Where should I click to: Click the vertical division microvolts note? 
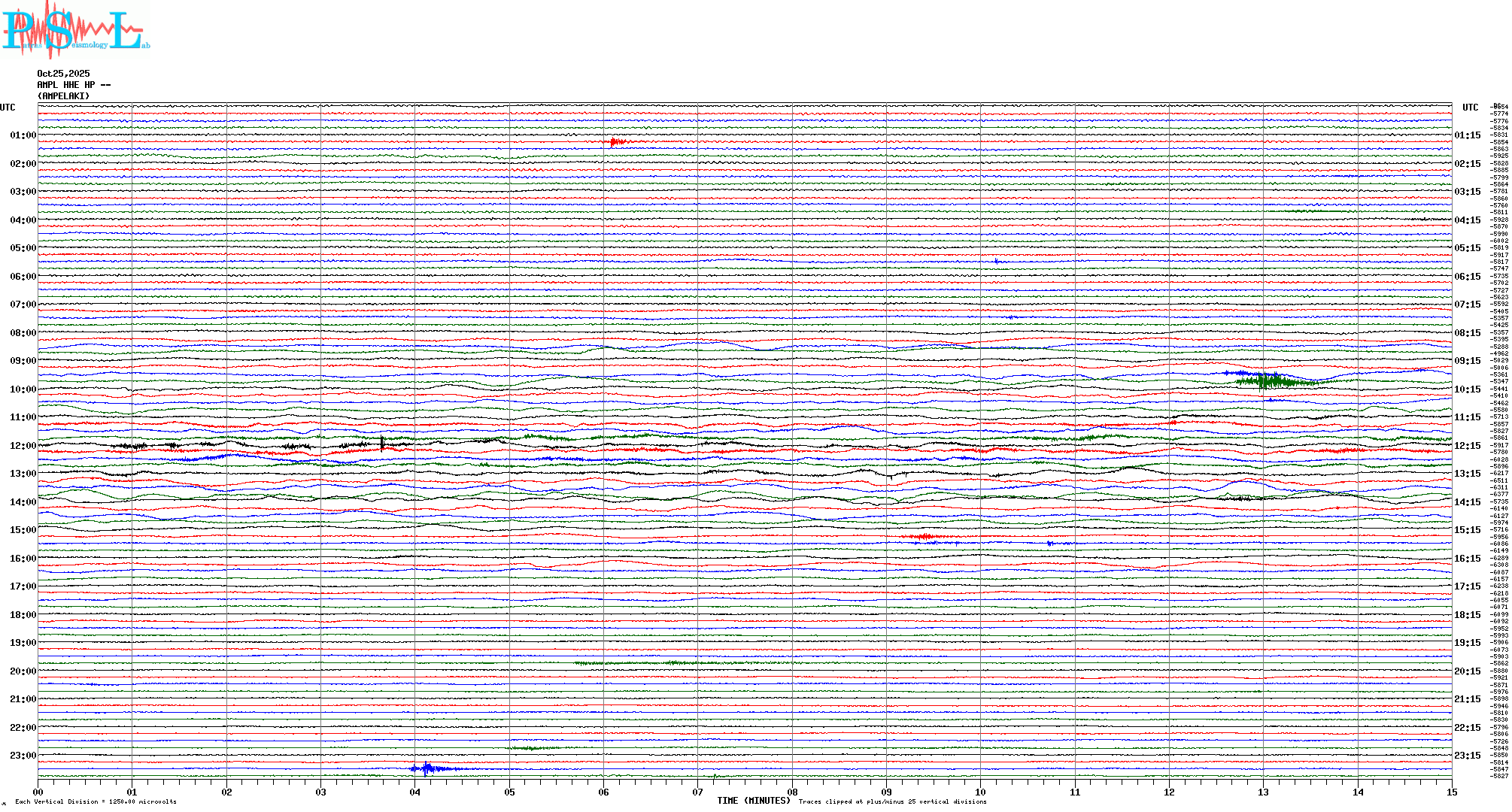point(96,801)
